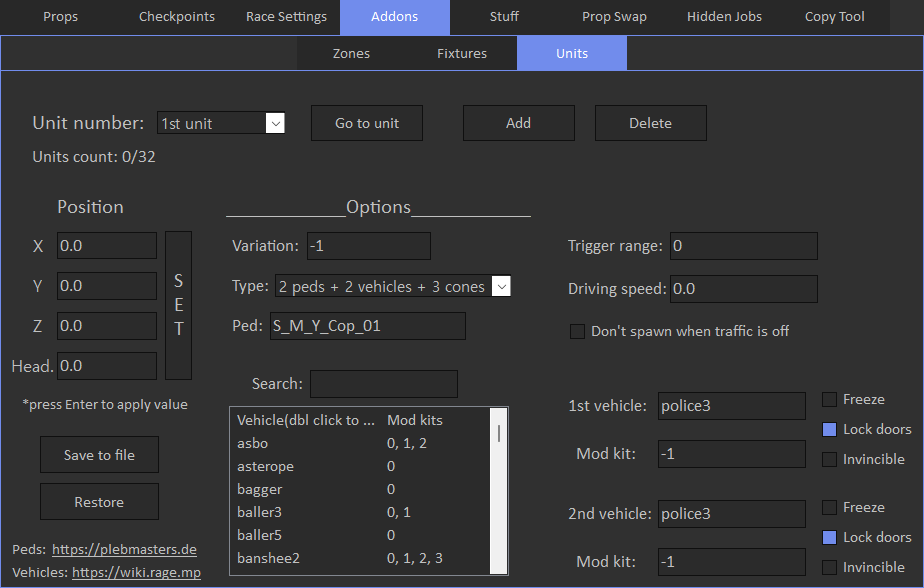
Task: Click the Delete unit button
Action: point(651,123)
